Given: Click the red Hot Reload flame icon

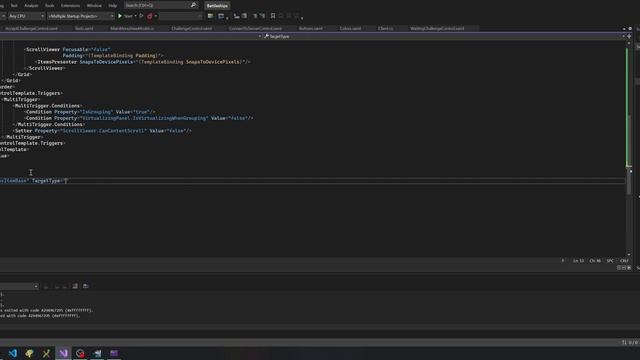Looking at the screenshot, I should (x=150, y=16).
